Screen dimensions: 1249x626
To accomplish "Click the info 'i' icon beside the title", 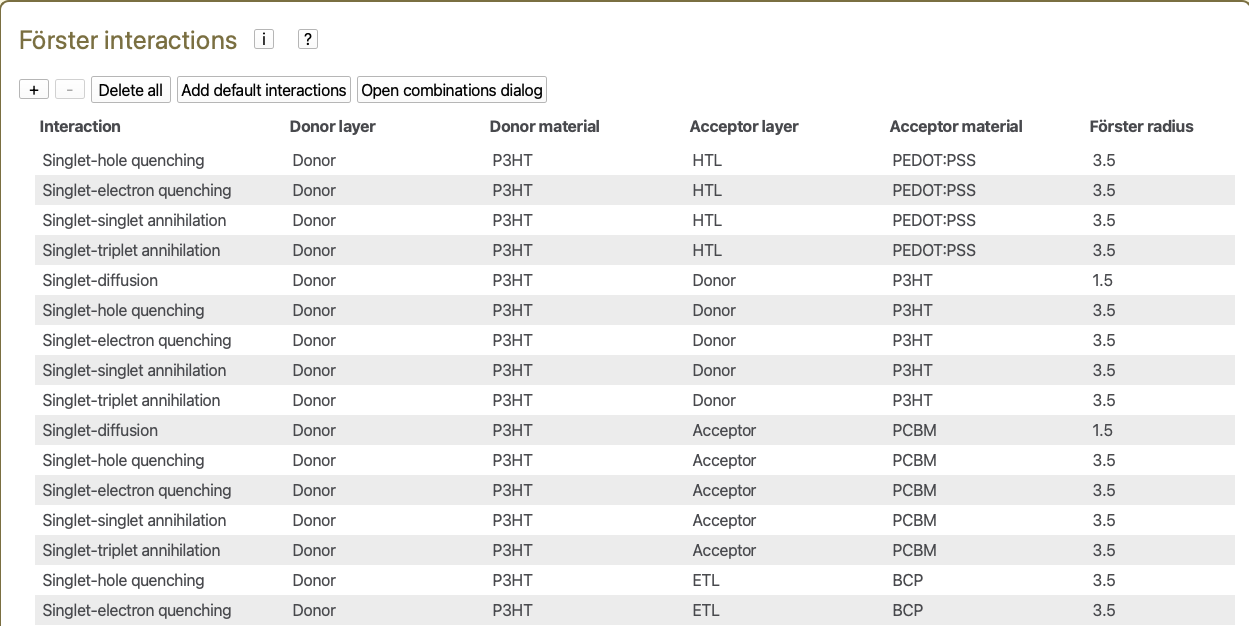I will click(x=264, y=39).
